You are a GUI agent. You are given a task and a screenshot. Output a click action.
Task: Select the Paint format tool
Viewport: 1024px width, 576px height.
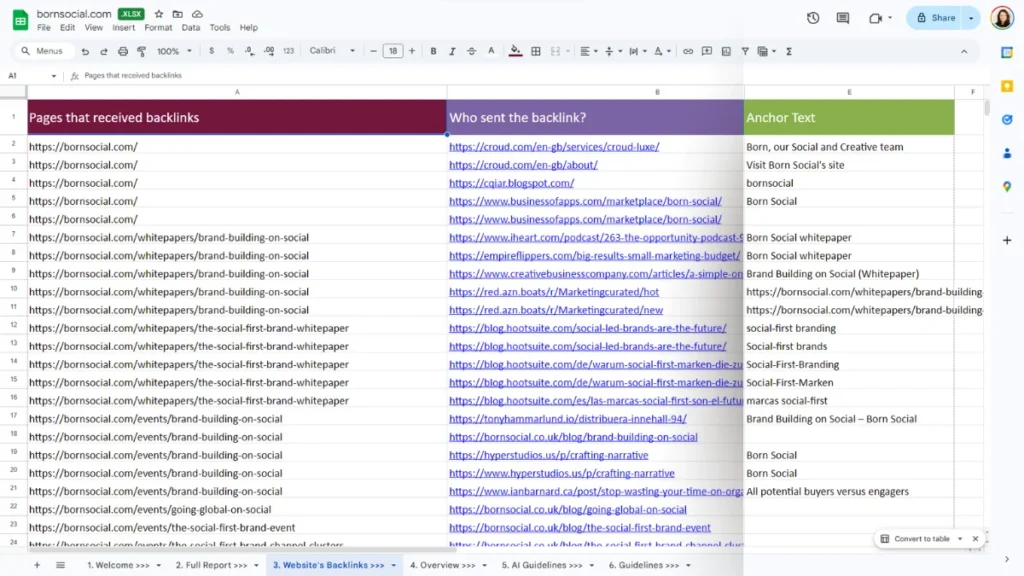pos(141,51)
